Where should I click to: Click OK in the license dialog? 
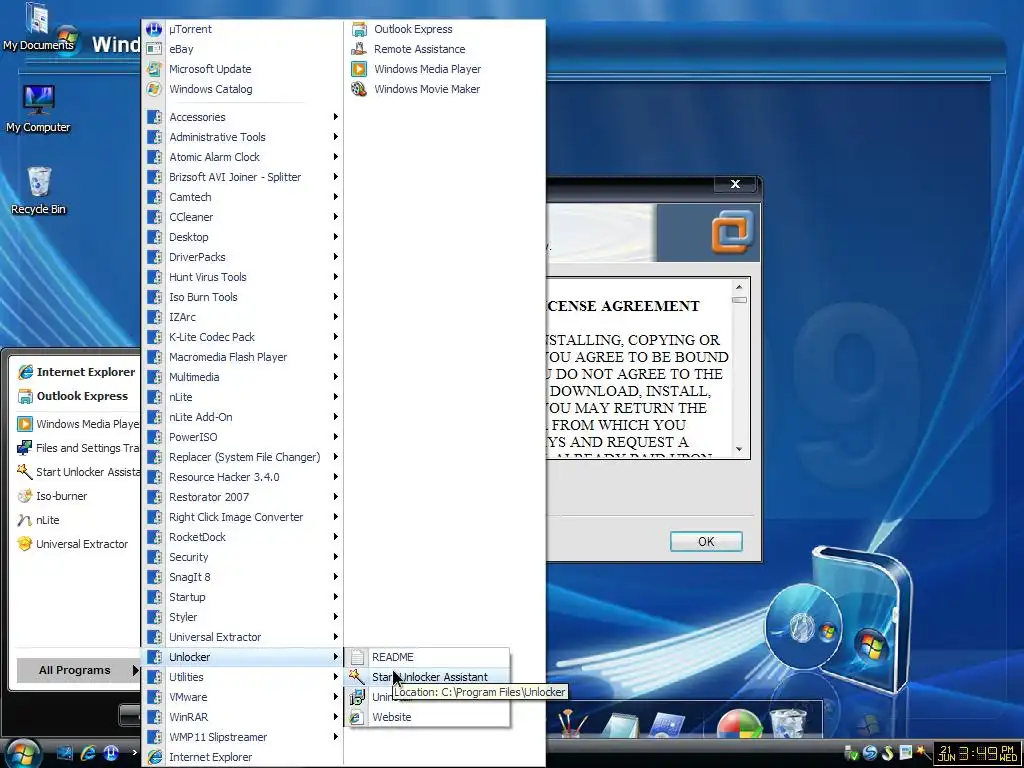pos(706,541)
